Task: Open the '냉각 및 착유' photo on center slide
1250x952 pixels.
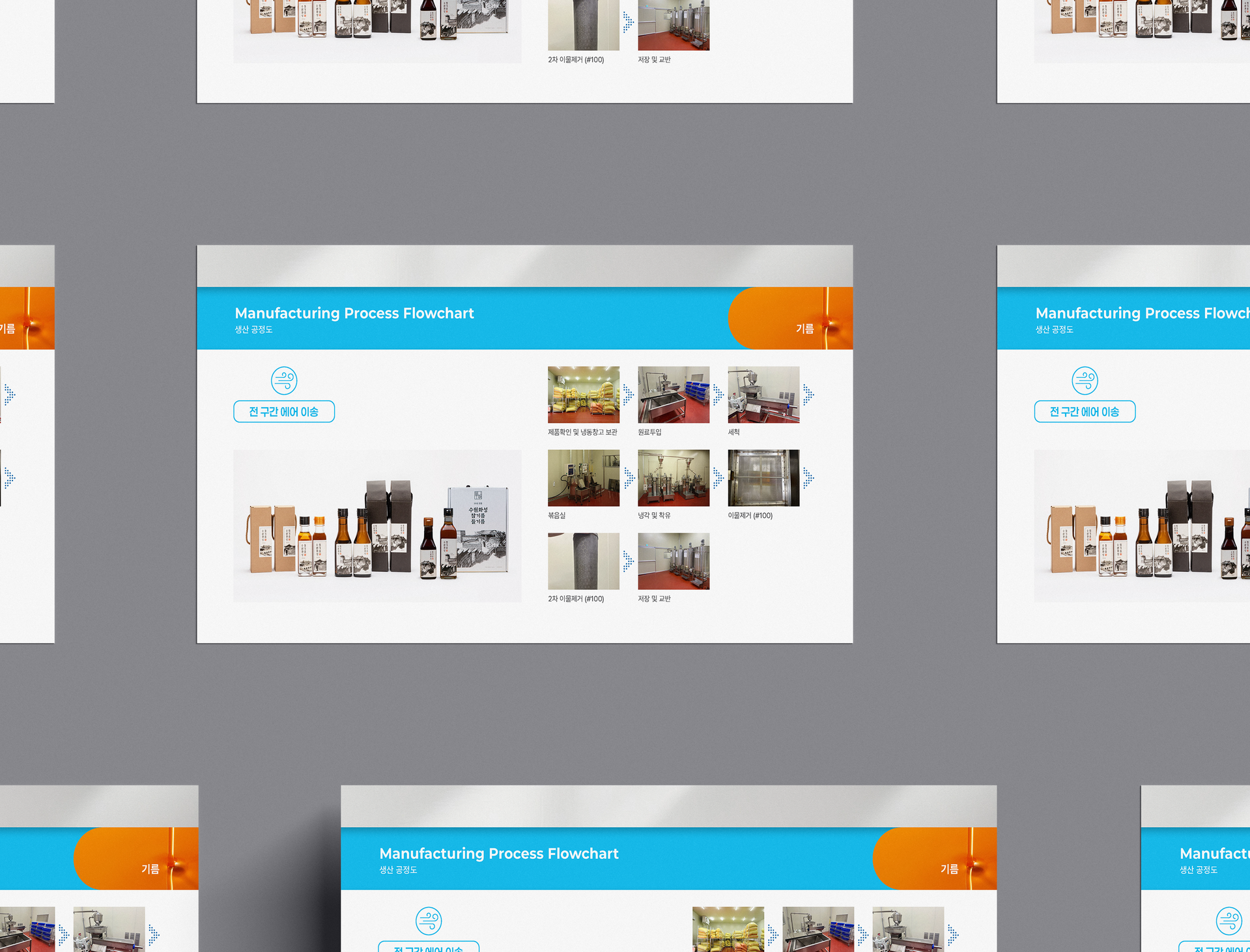Action: pos(674,478)
